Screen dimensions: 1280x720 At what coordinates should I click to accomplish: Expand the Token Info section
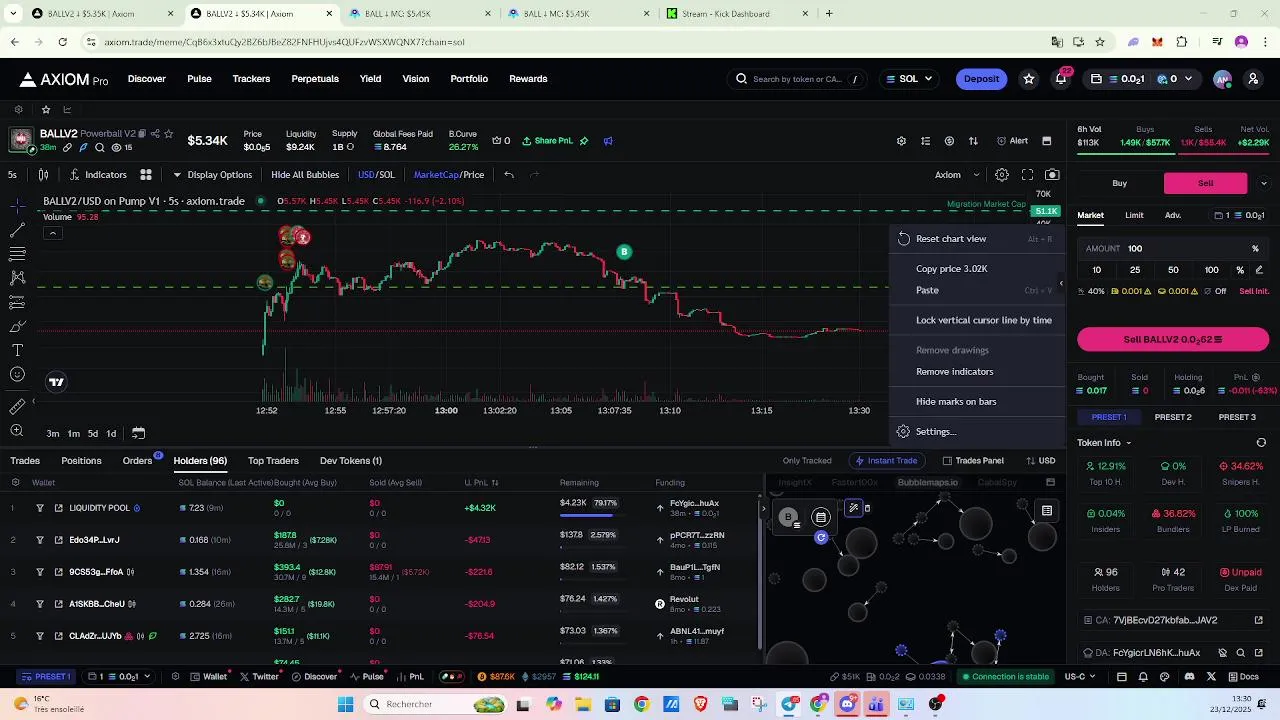(x=1104, y=443)
